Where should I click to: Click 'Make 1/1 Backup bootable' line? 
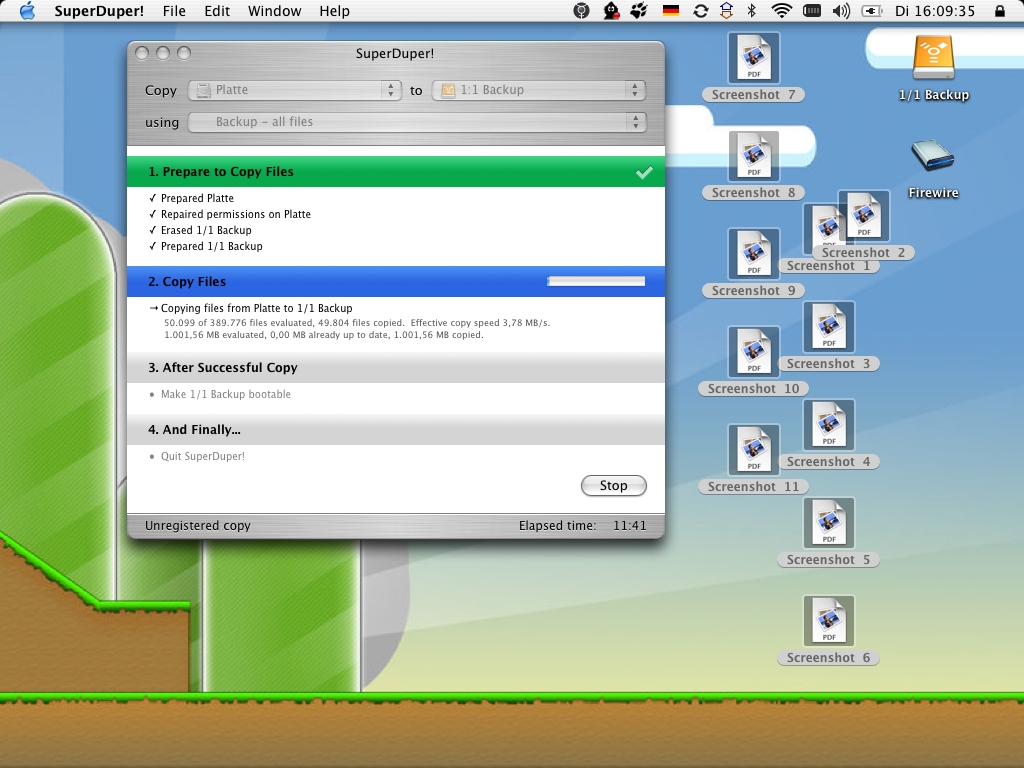(226, 394)
